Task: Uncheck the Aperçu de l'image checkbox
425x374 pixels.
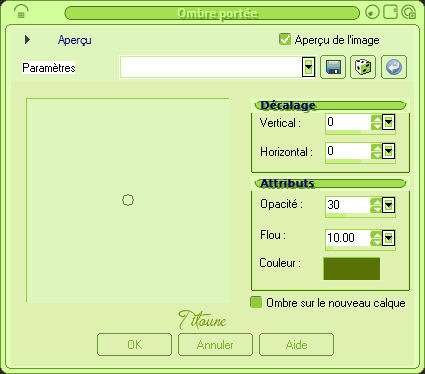Action: pyautogui.click(x=285, y=39)
